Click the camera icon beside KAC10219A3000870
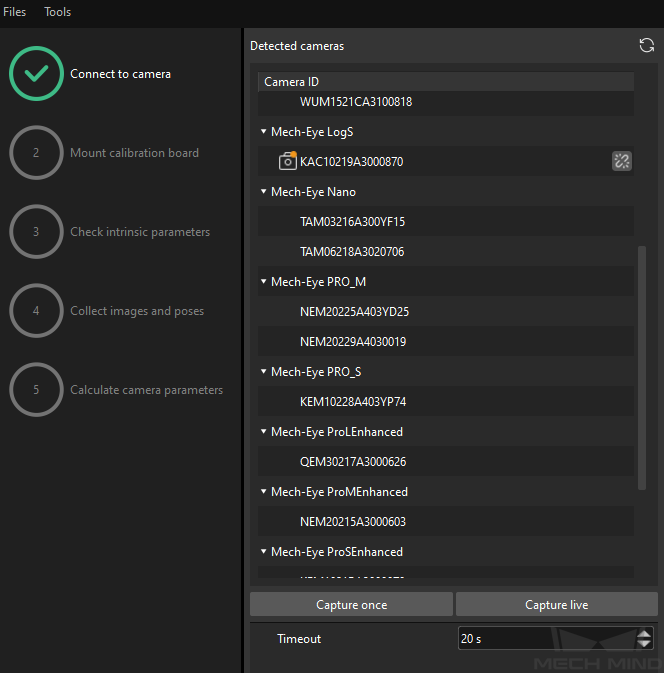This screenshot has width=664, height=673. tap(288, 161)
